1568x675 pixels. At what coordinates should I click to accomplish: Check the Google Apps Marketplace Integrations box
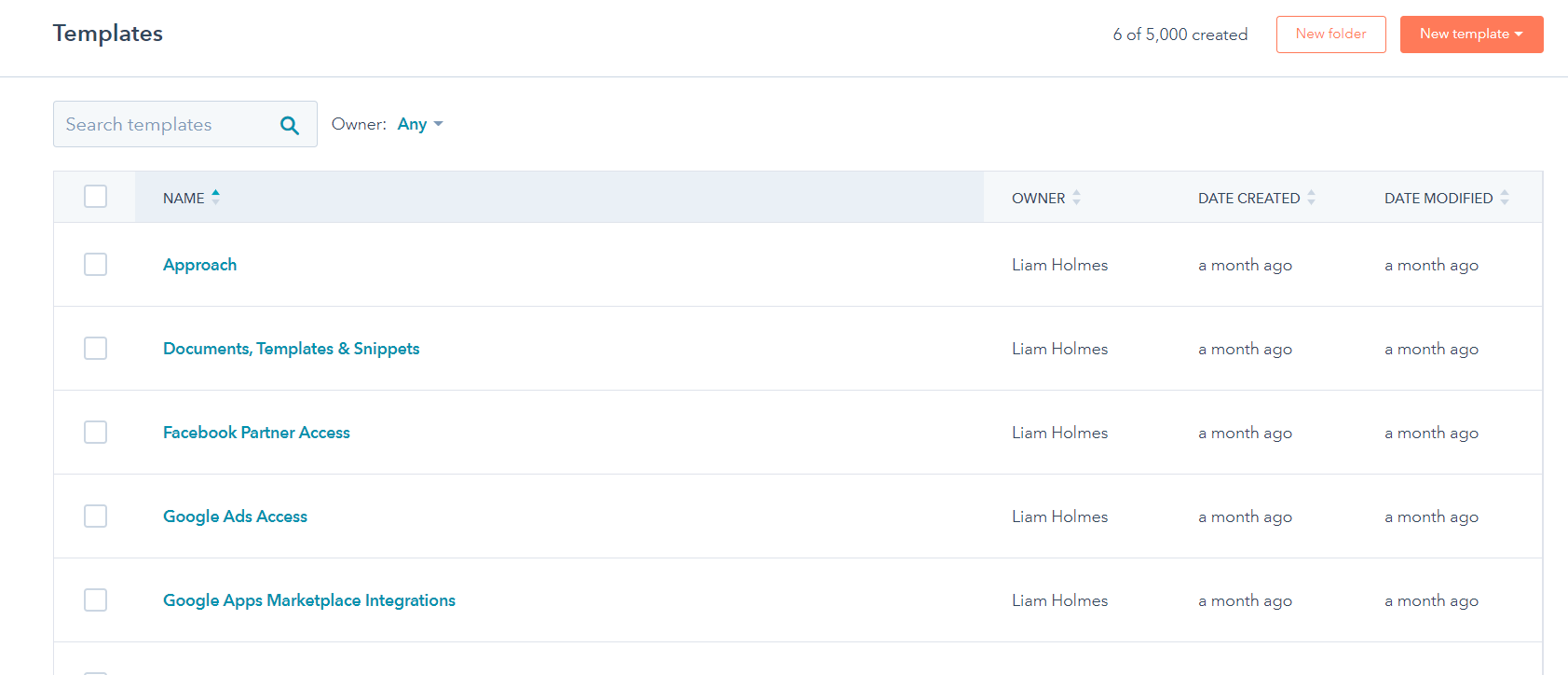pyautogui.click(x=95, y=600)
